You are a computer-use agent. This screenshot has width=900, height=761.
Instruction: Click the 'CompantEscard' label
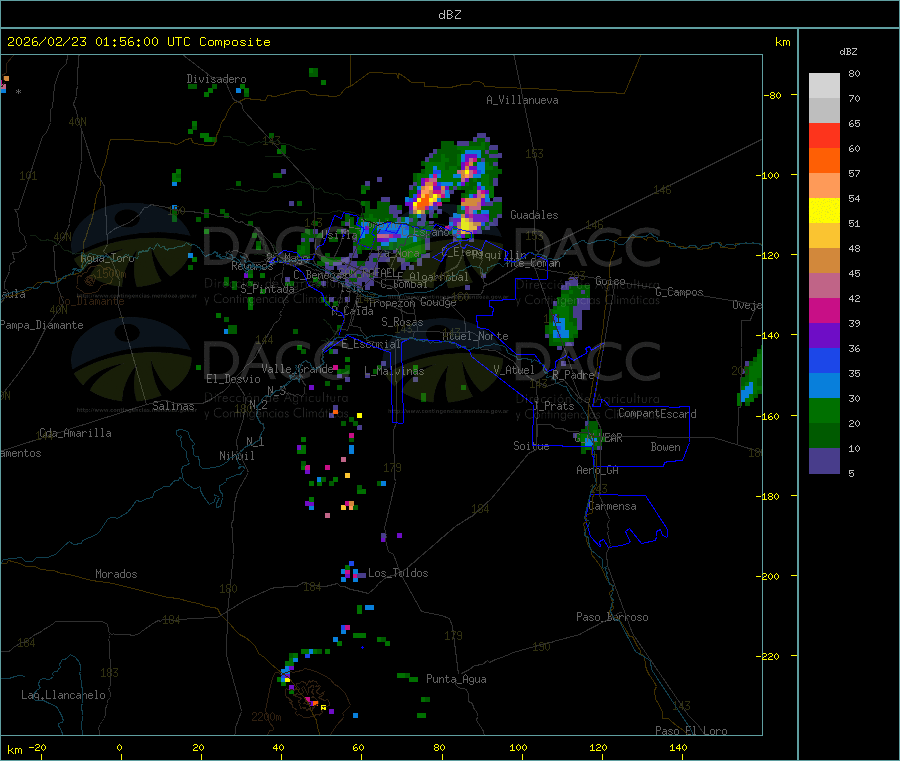coord(657,414)
